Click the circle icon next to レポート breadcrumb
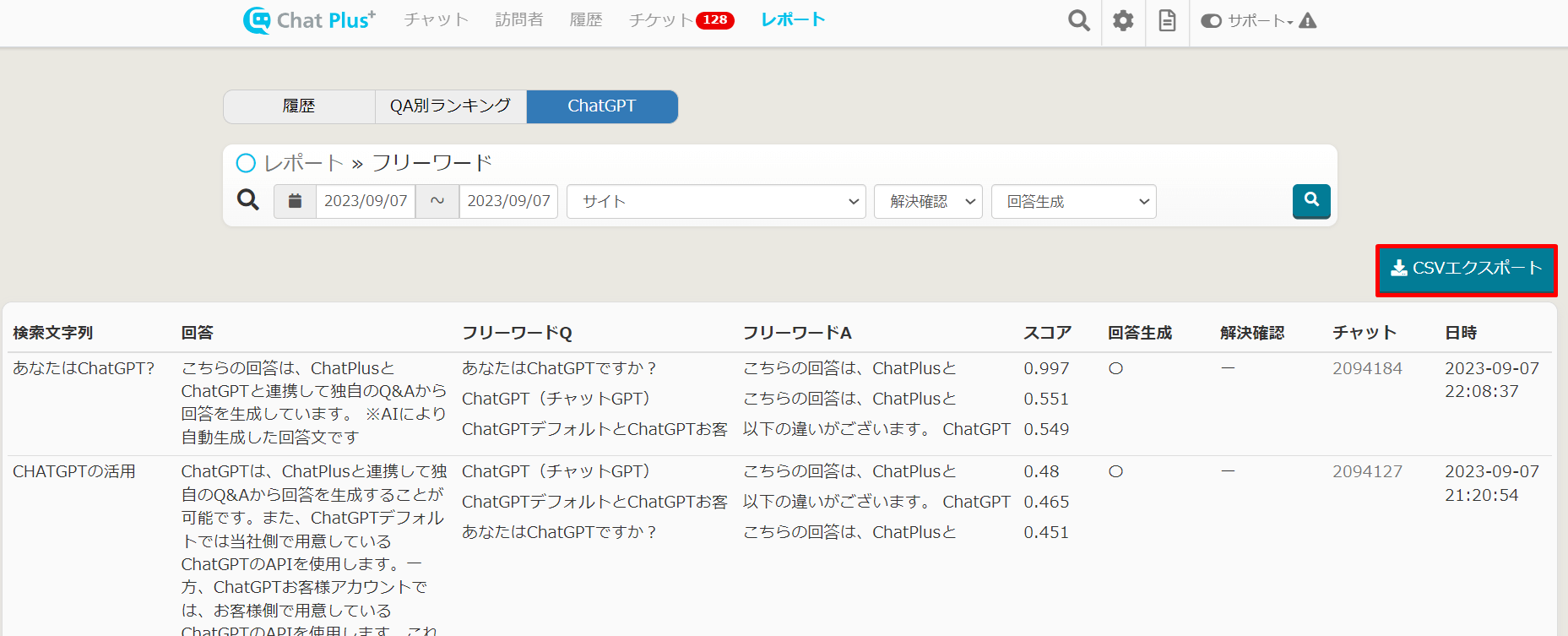 (246, 162)
